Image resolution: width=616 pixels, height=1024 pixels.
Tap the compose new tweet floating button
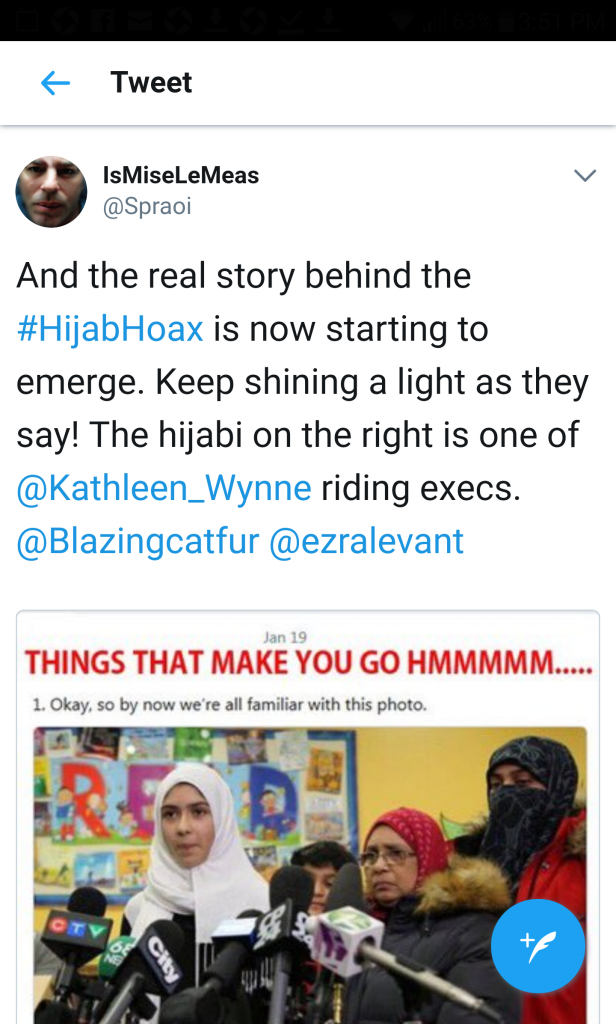pyautogui.click(x=538, y=946)
